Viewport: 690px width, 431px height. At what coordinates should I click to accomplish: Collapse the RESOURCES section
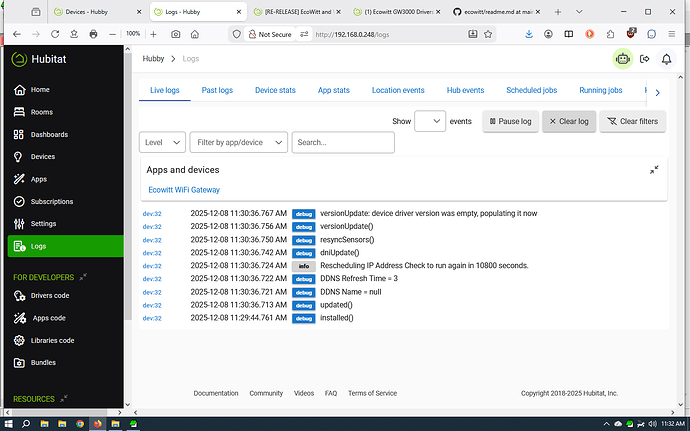[x=64, y=398]
